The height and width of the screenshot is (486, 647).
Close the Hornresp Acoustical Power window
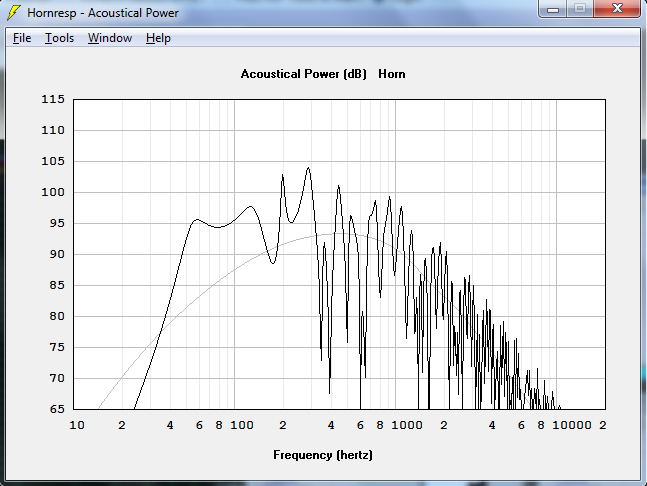click(617, 9)
